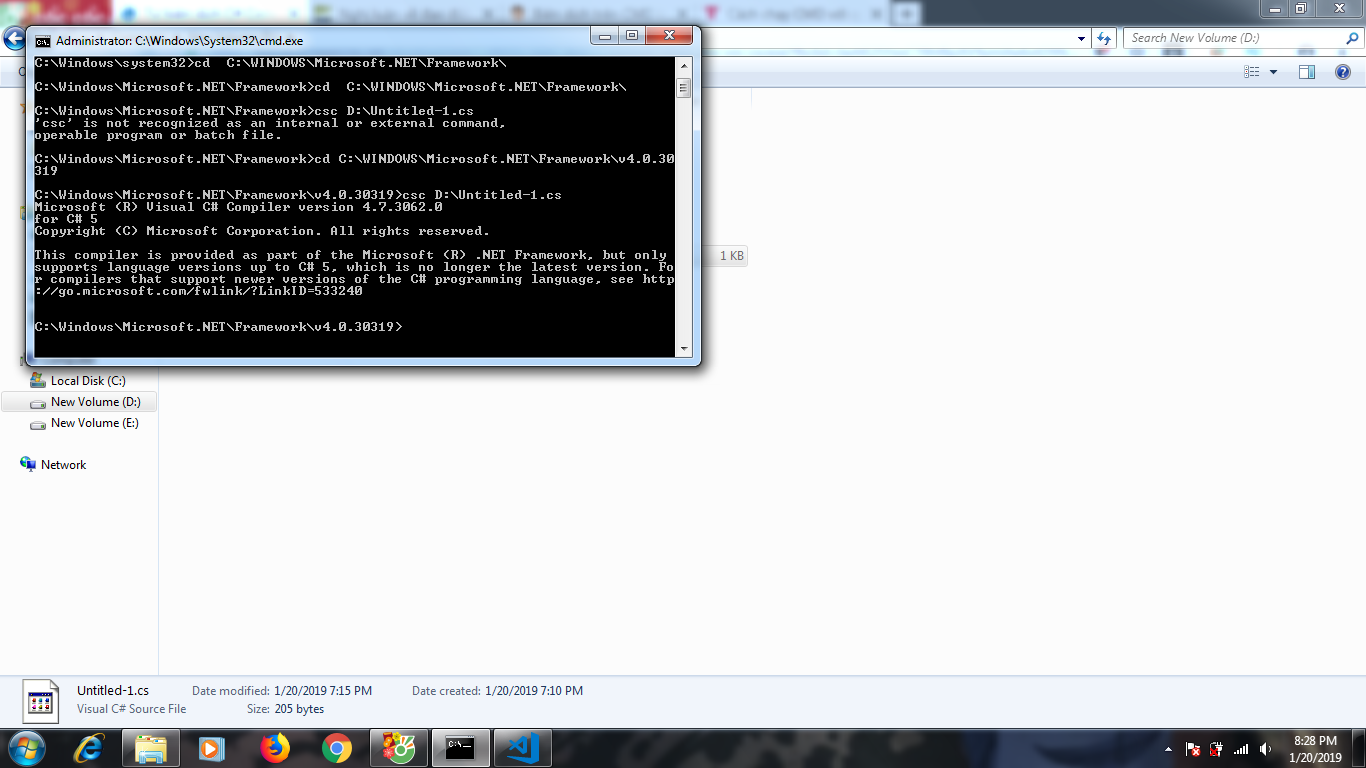Open Network in the navigation pane
The image size is (1366, 768).
click(63, 465)
